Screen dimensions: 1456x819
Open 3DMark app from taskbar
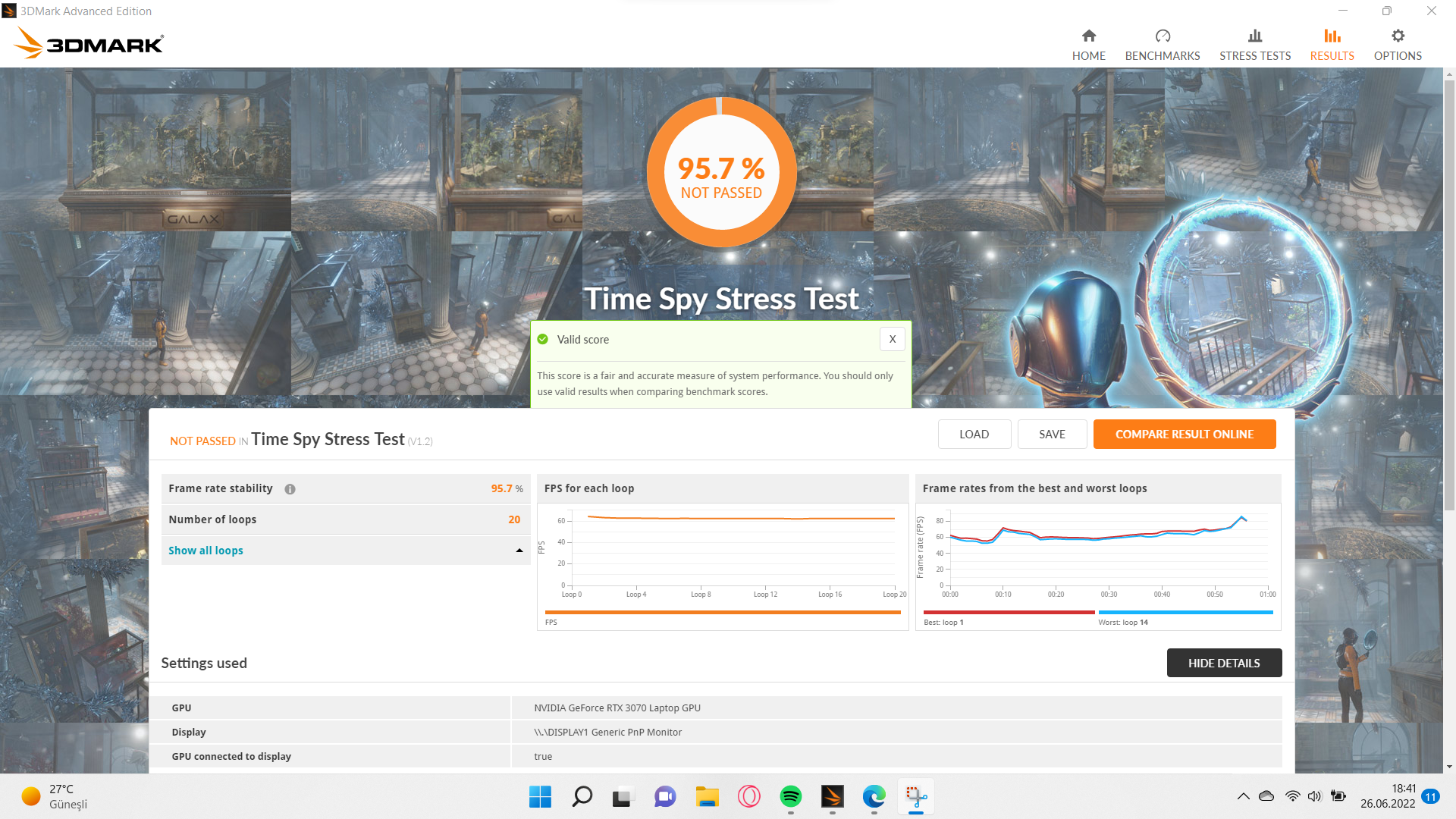pyautogui.click(x=832, y=796)
